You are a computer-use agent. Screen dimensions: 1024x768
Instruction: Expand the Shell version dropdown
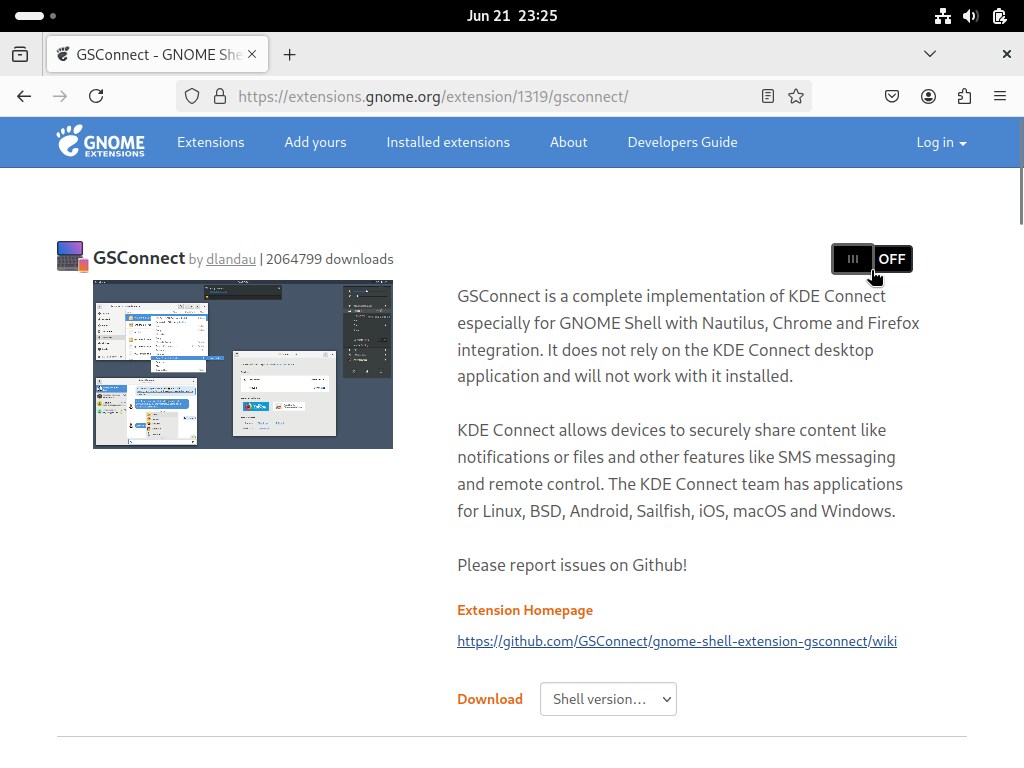point(608,699)
